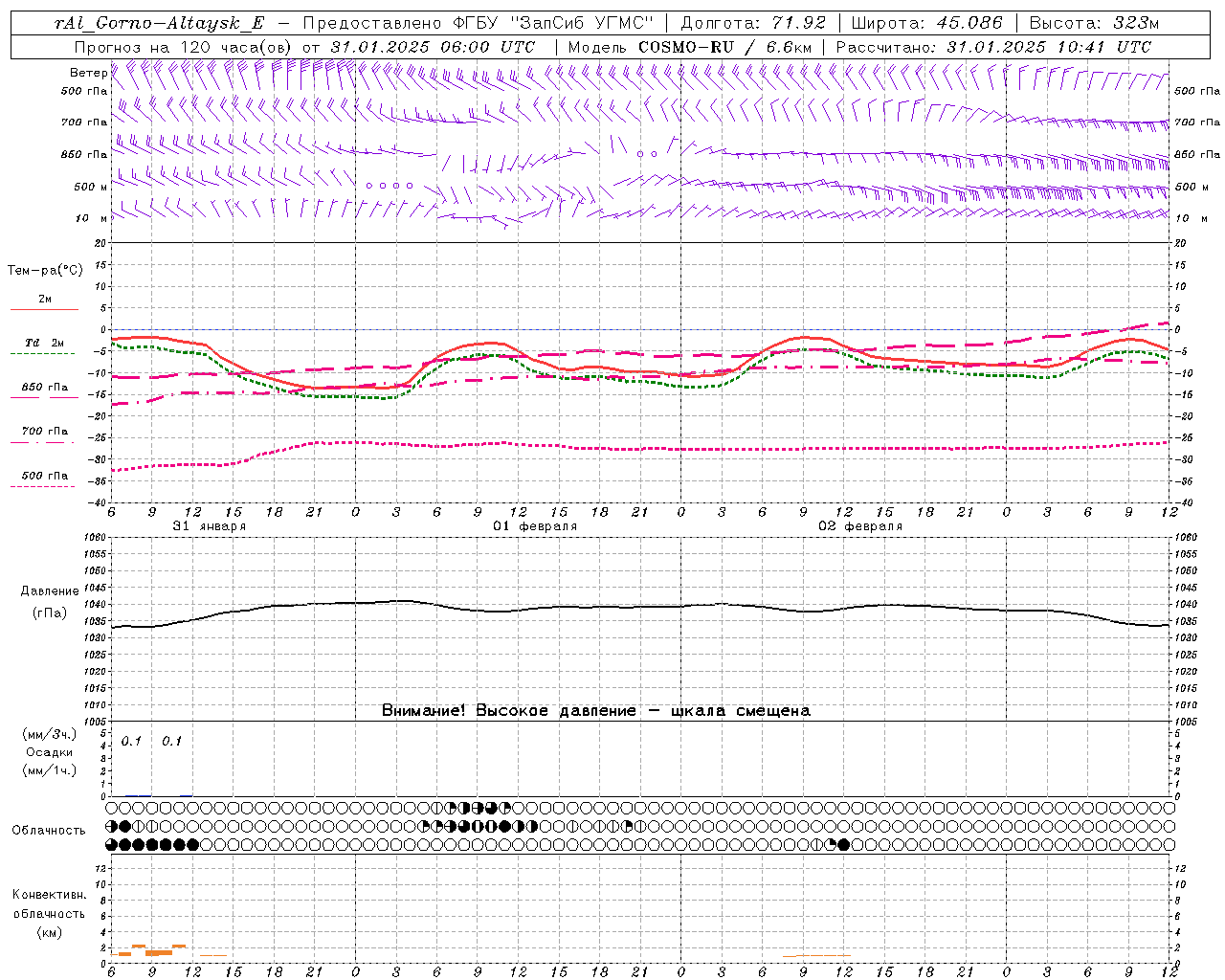The image size is (1225, 980).
Task: Click the (гПа) pressure unit label
Action: coord(50,612)
